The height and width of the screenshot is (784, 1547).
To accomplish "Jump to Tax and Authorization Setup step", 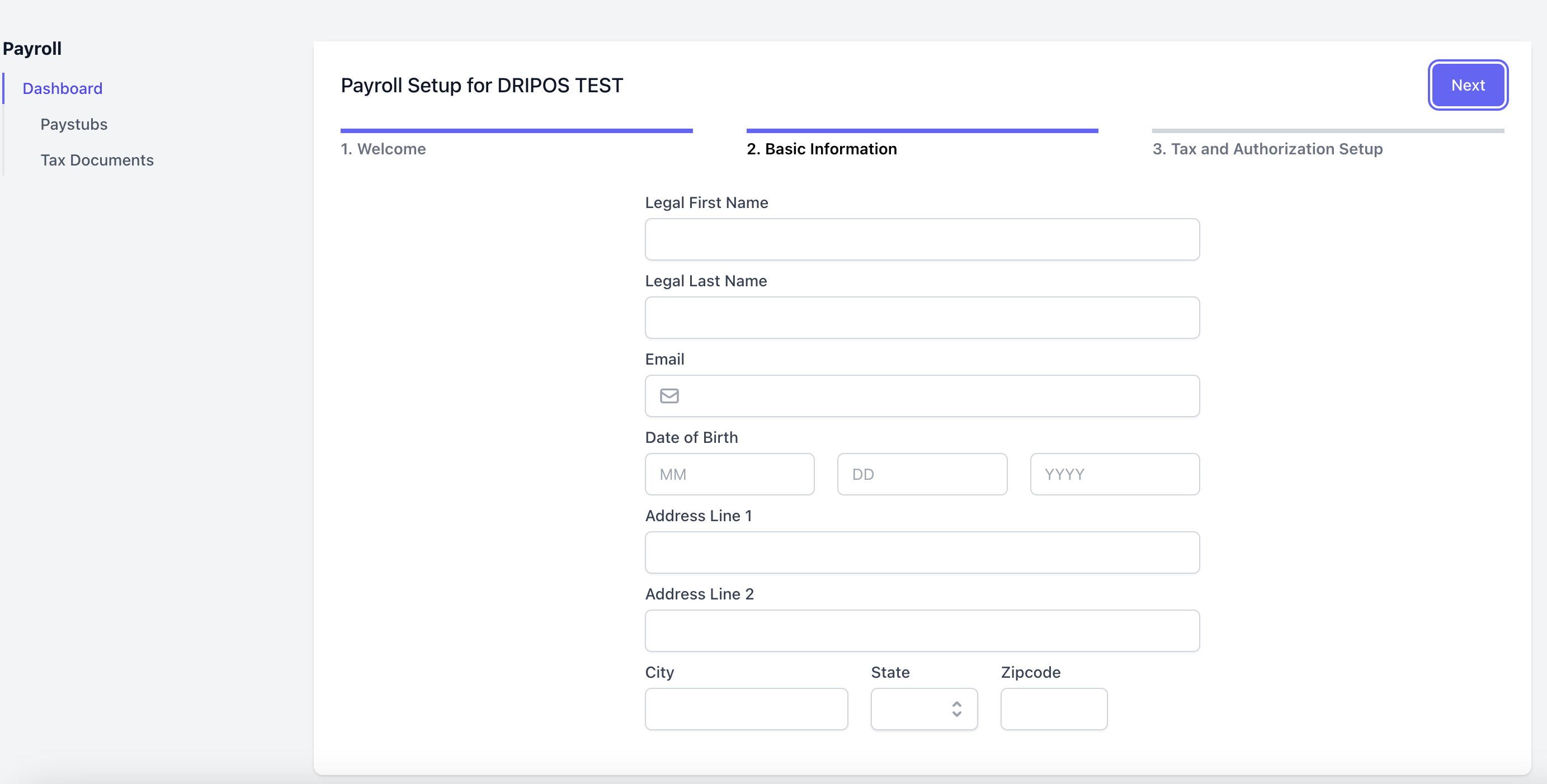I will [x=1267, y=149].
